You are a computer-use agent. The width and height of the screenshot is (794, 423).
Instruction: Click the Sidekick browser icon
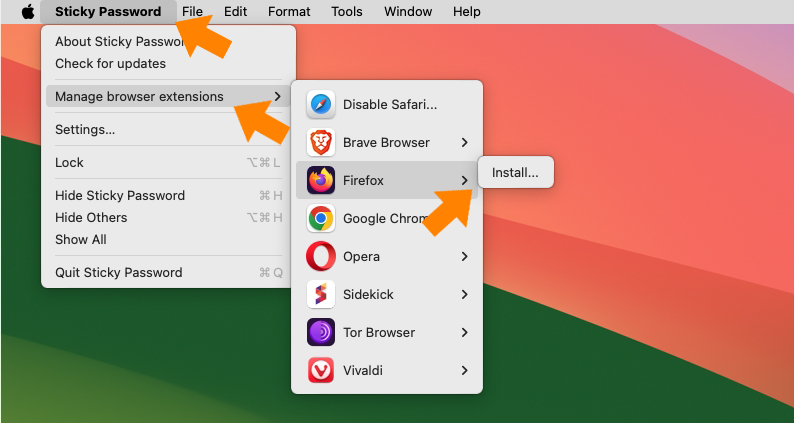pyautogui.click(x=321, y=294)
